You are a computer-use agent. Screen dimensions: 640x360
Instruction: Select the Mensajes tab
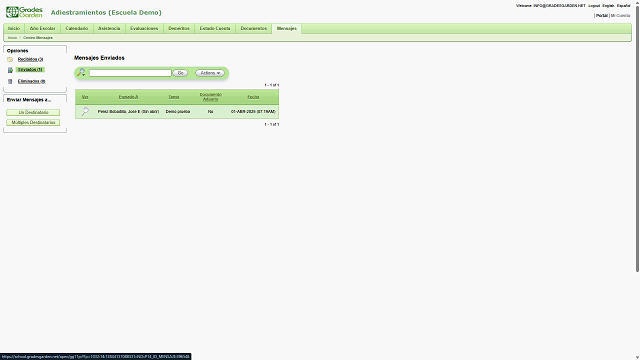pos(287,29)
